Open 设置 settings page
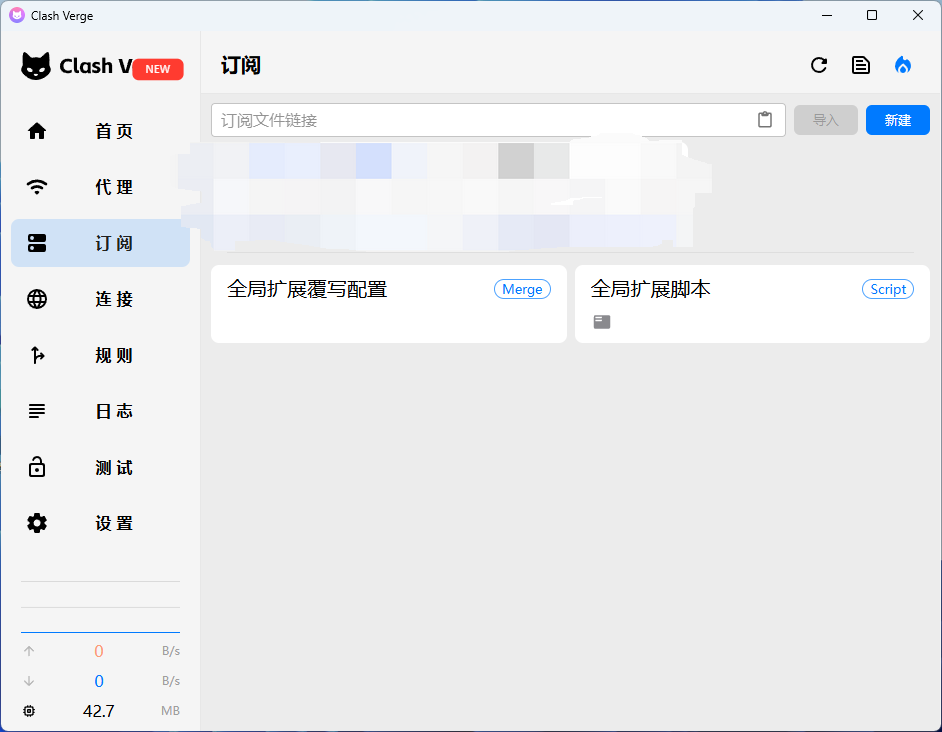 coord(100,523)
